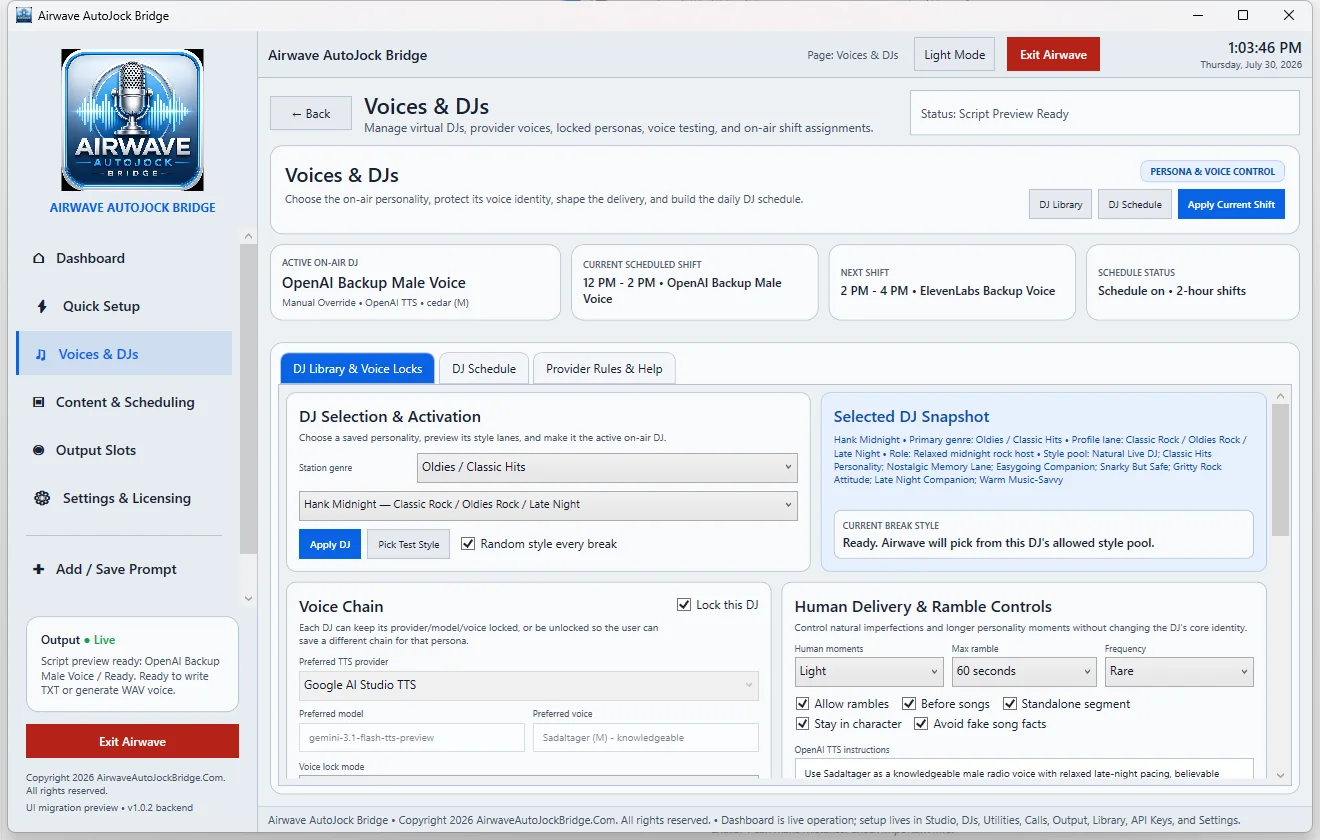Toggle the Lock this DJ checkbox
This screenshot has height=840, width=1320.
pyautogui.click(x=684, y=605)
